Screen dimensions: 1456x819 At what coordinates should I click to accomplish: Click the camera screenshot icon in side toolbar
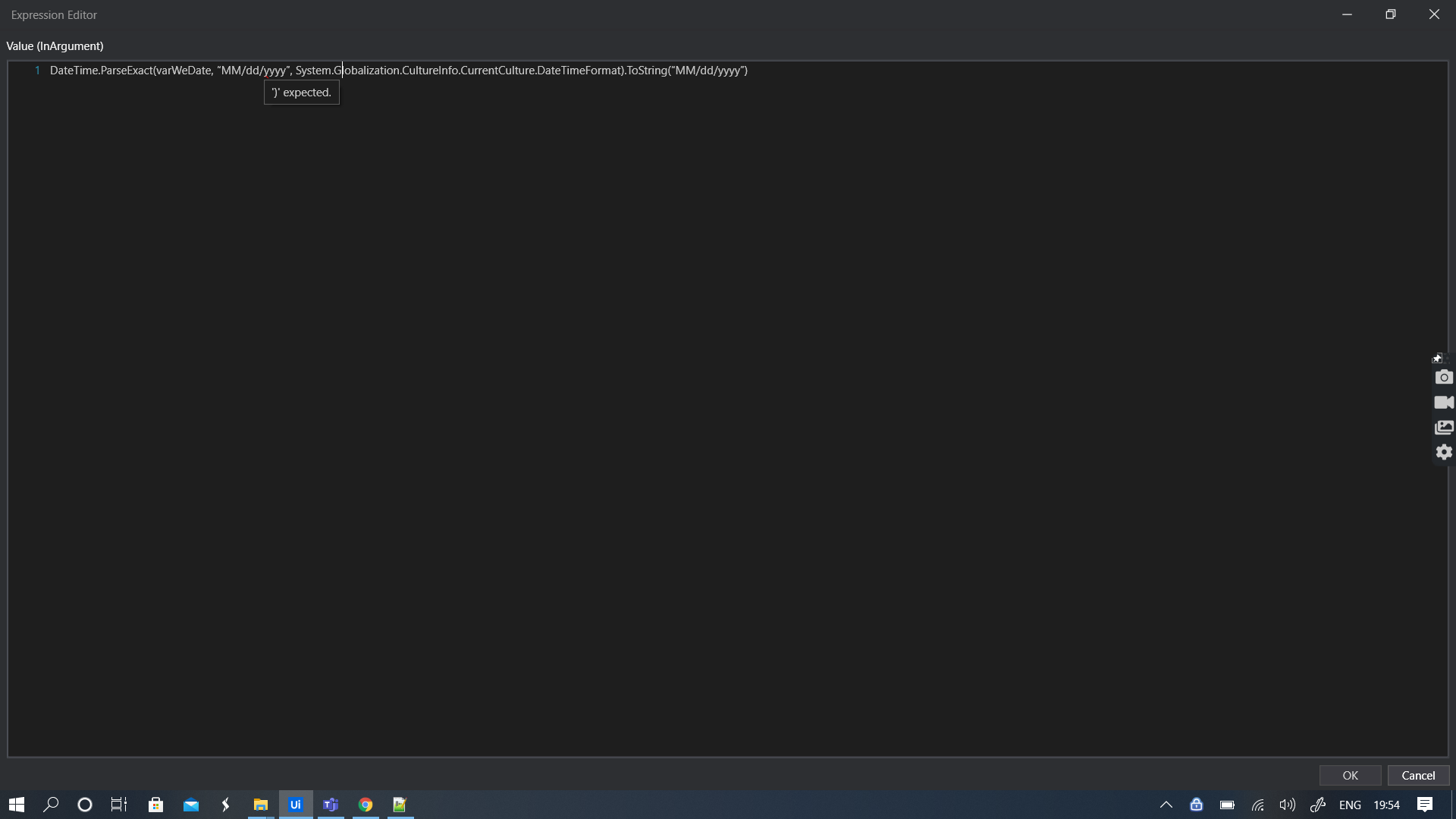[x=1444, y=378]
